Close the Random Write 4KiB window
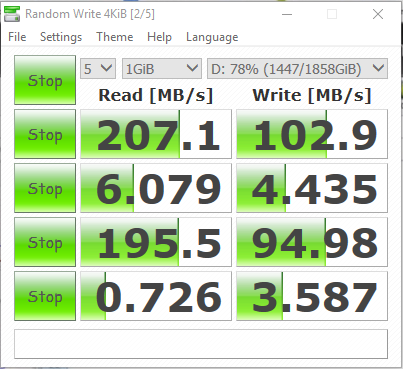 tap(378, 14)
